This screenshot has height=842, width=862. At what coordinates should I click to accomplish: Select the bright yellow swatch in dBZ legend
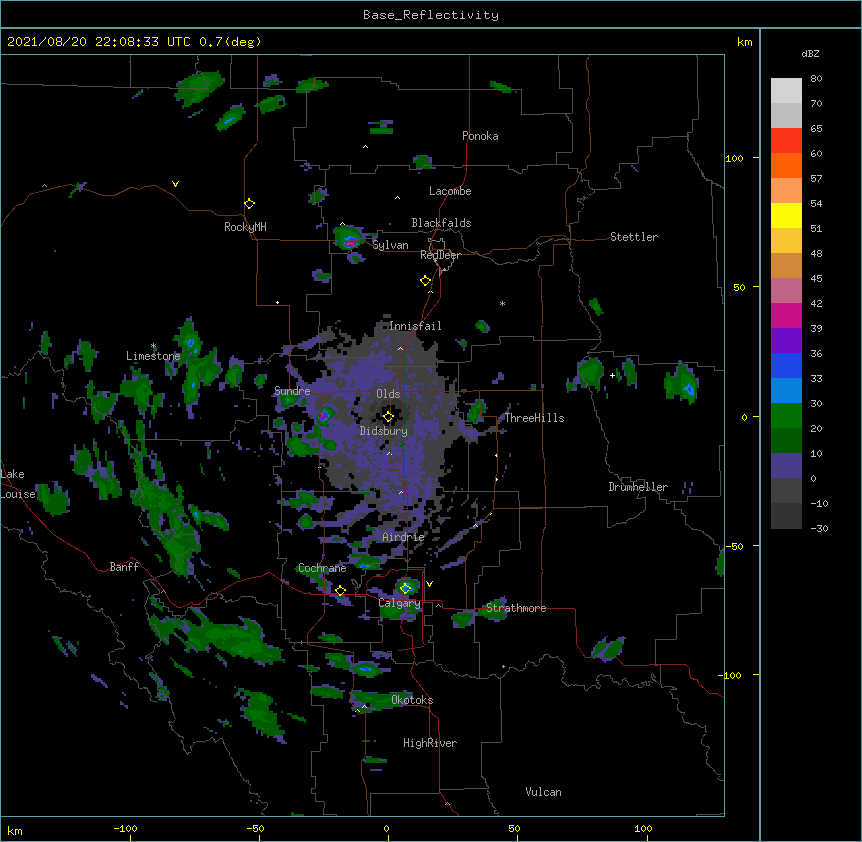786,215
